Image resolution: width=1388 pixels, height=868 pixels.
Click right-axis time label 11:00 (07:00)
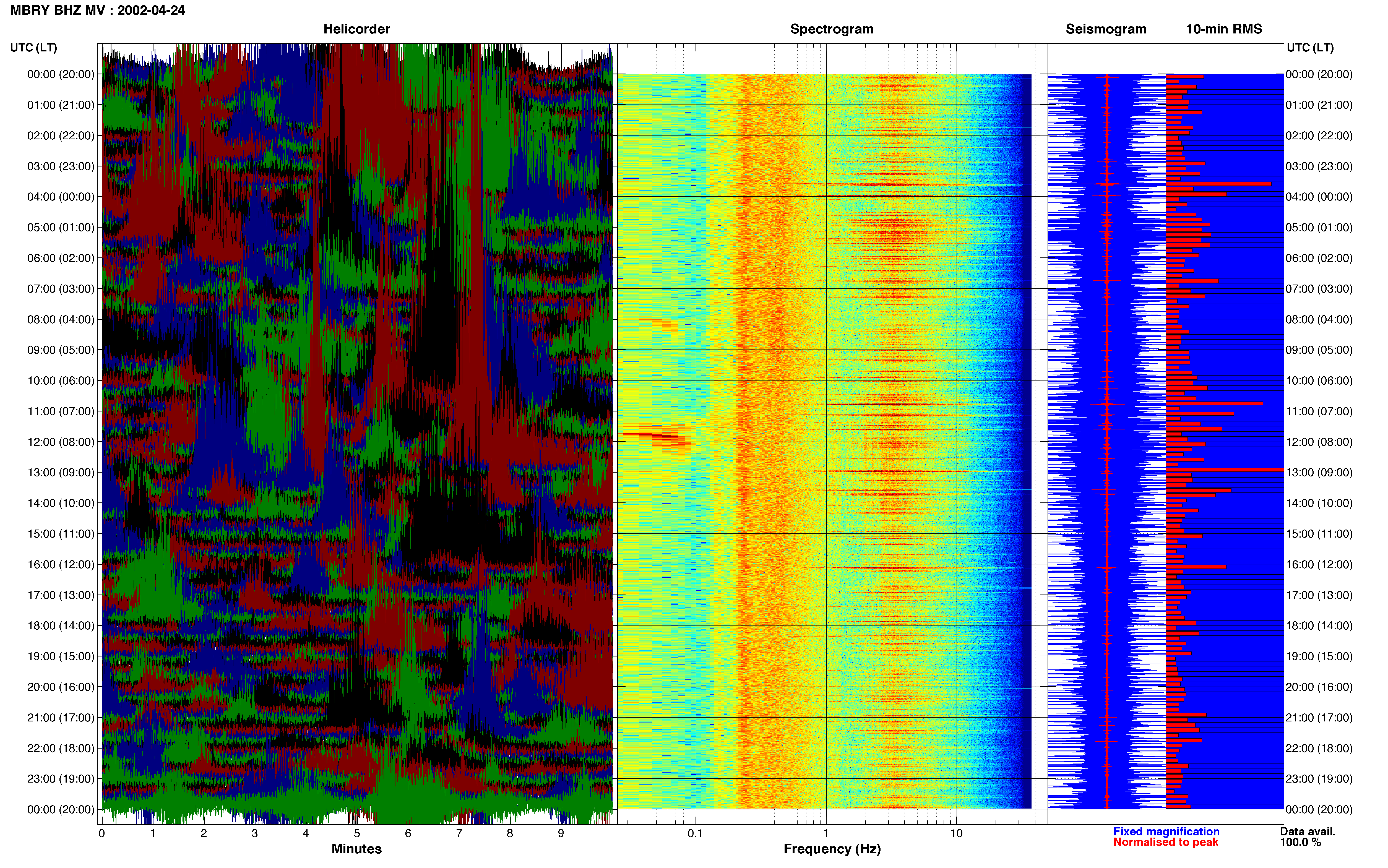[x=1319, y=411]
